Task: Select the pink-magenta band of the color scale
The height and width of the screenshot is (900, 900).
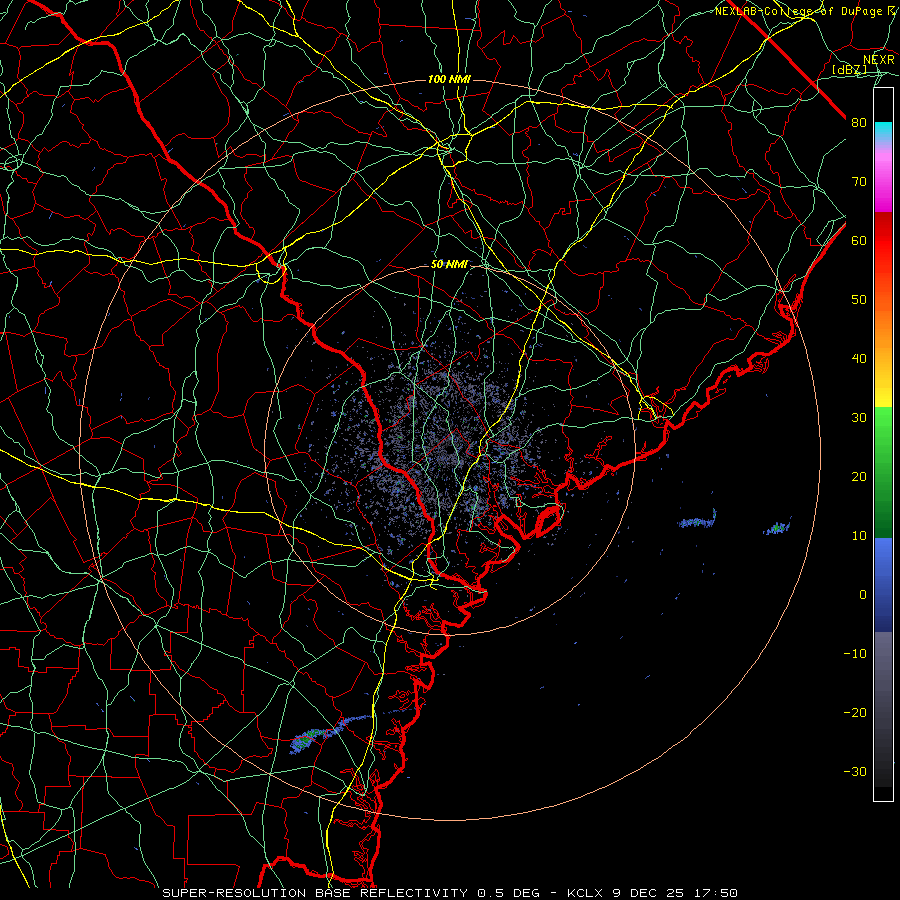Action: [x=883, y=178]
